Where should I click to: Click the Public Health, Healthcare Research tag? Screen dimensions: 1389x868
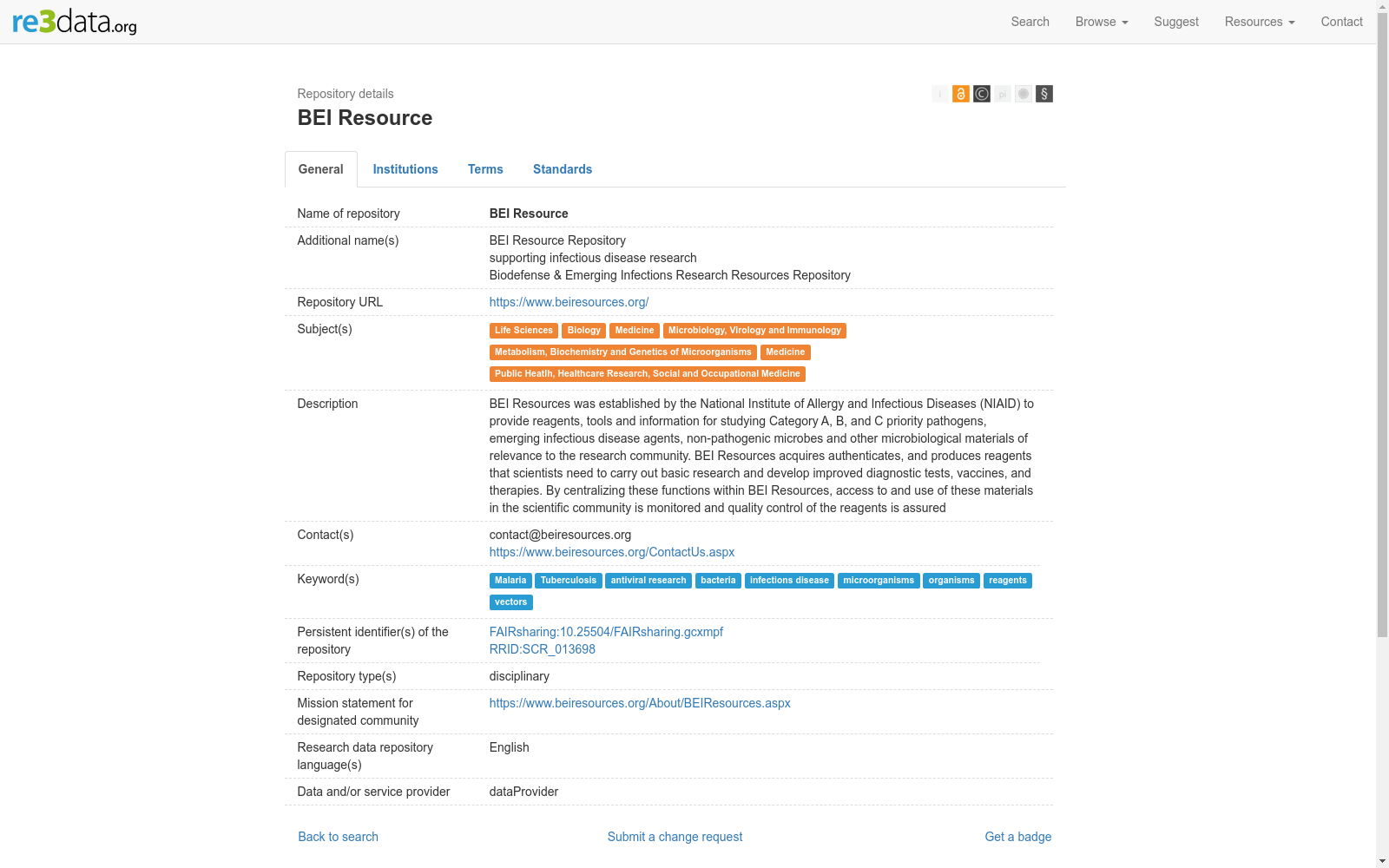(648, 374)
